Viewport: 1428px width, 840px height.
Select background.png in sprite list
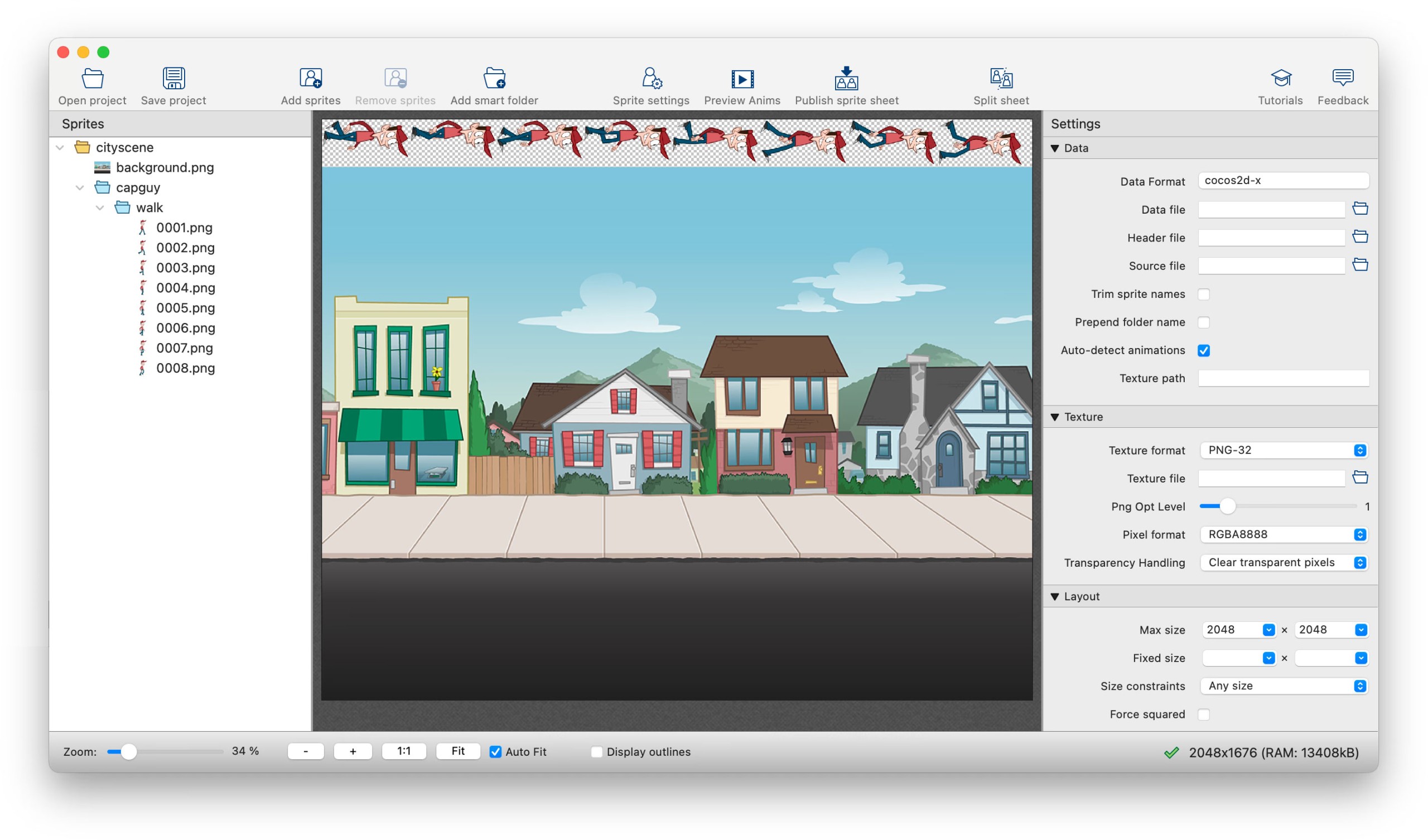click(165, 167)
